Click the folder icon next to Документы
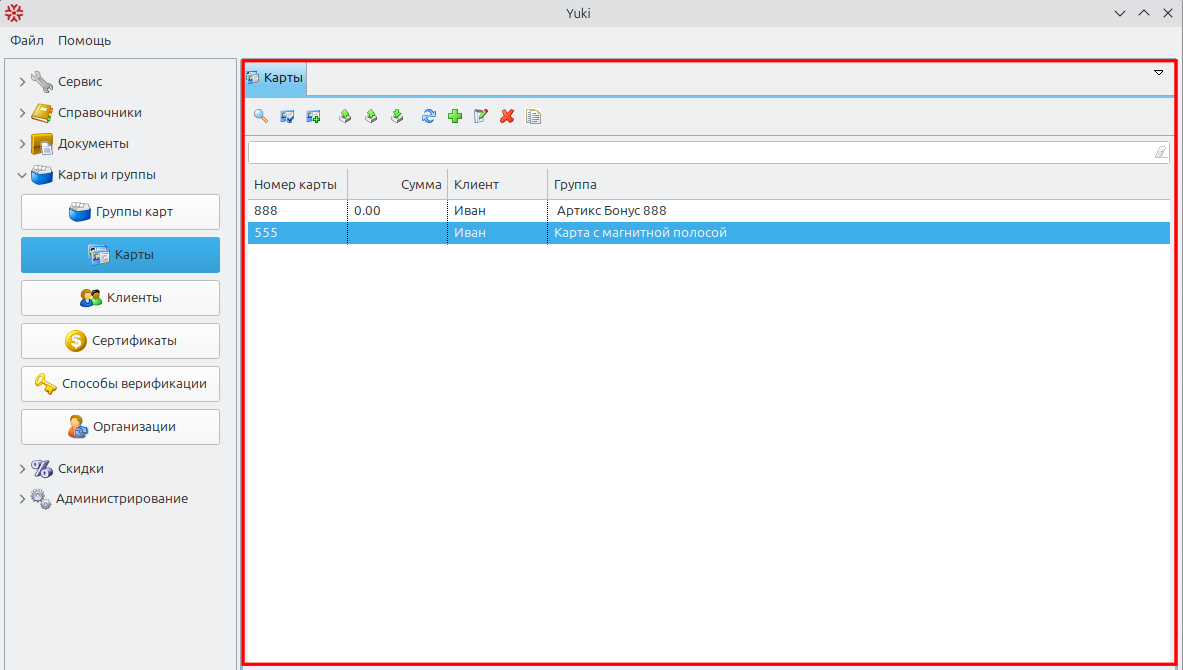This screenshot has width=1183, height=670. tap(41, 143)
